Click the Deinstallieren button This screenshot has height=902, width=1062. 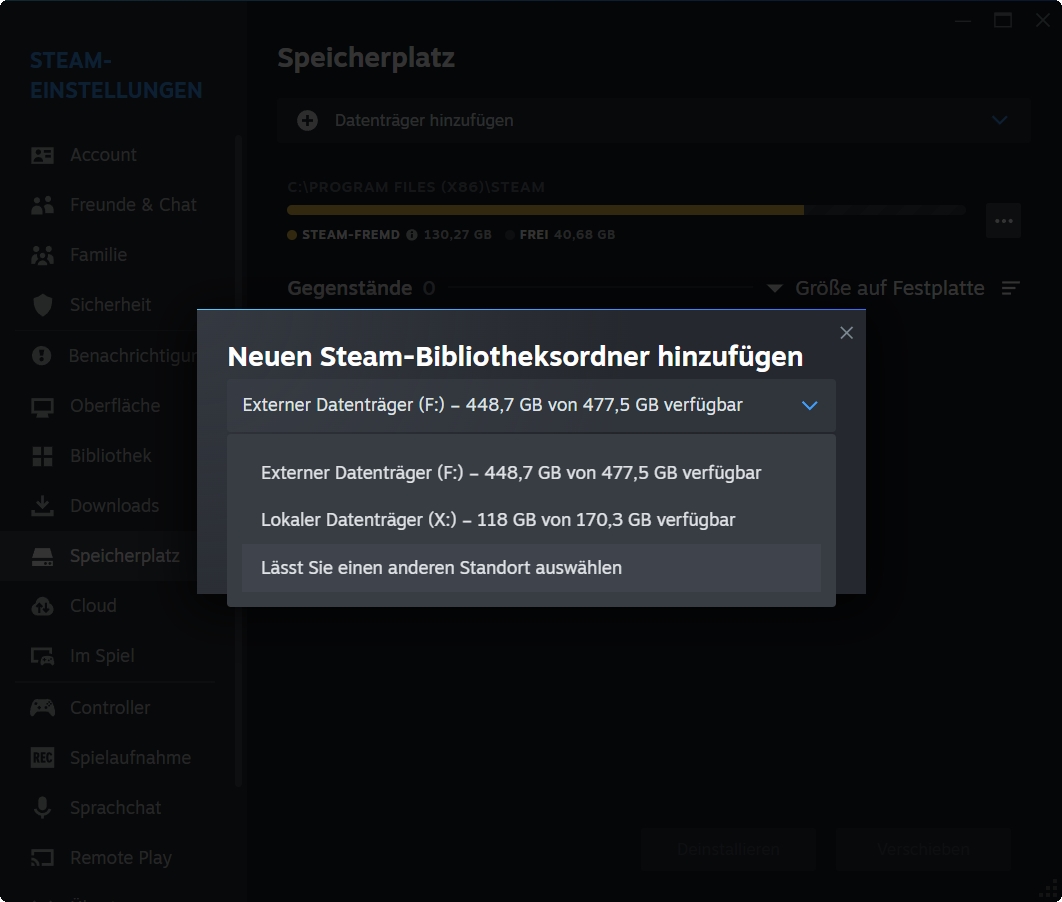click(728, 849)
